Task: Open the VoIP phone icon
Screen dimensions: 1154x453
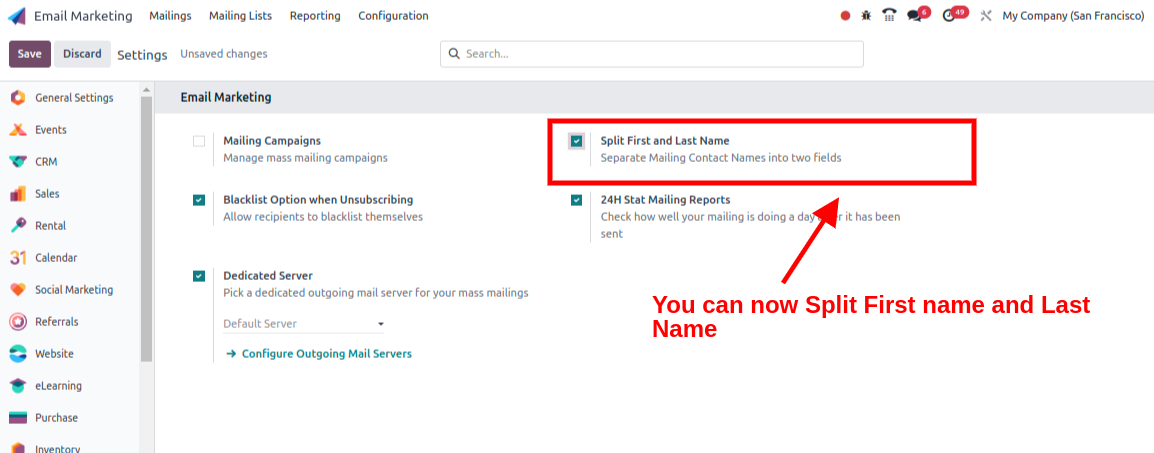Action: point(889,15)
